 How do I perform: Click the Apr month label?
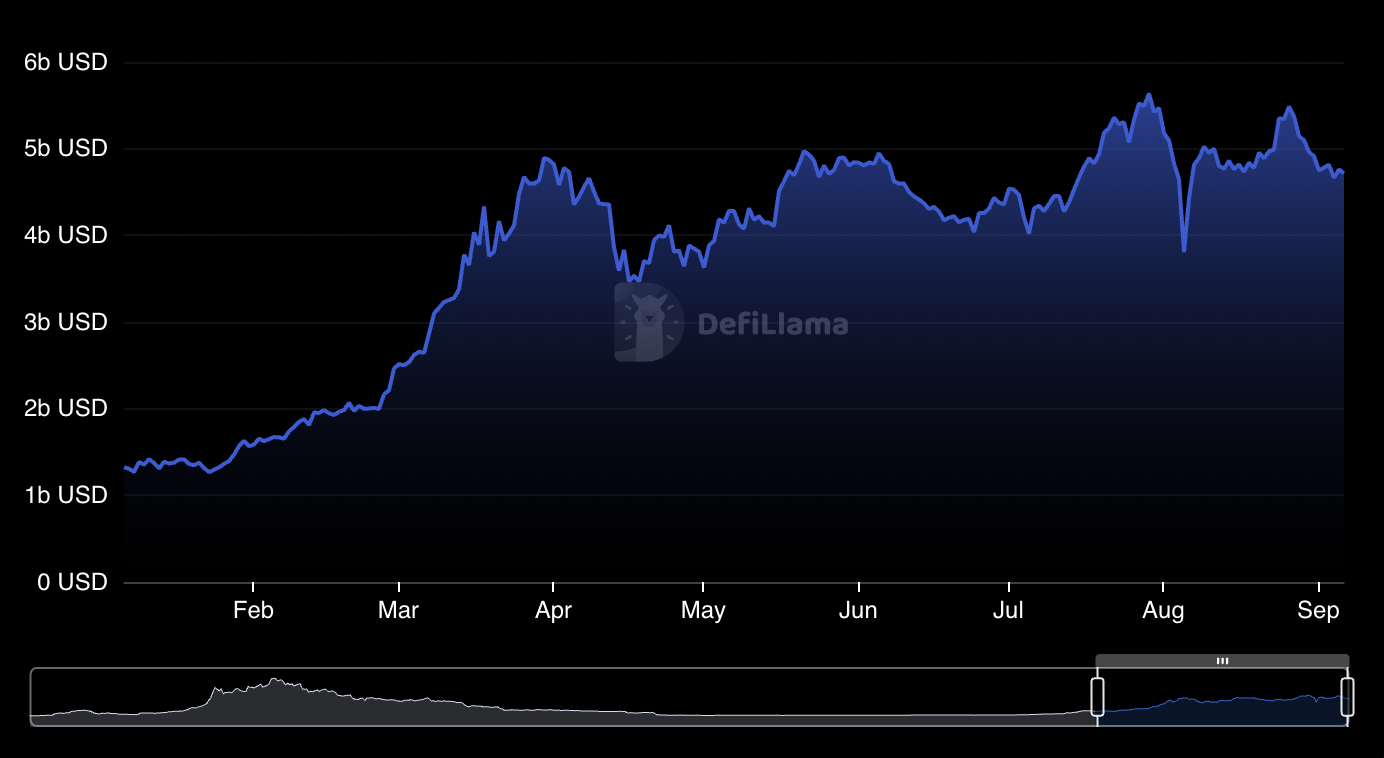point(553,611)
